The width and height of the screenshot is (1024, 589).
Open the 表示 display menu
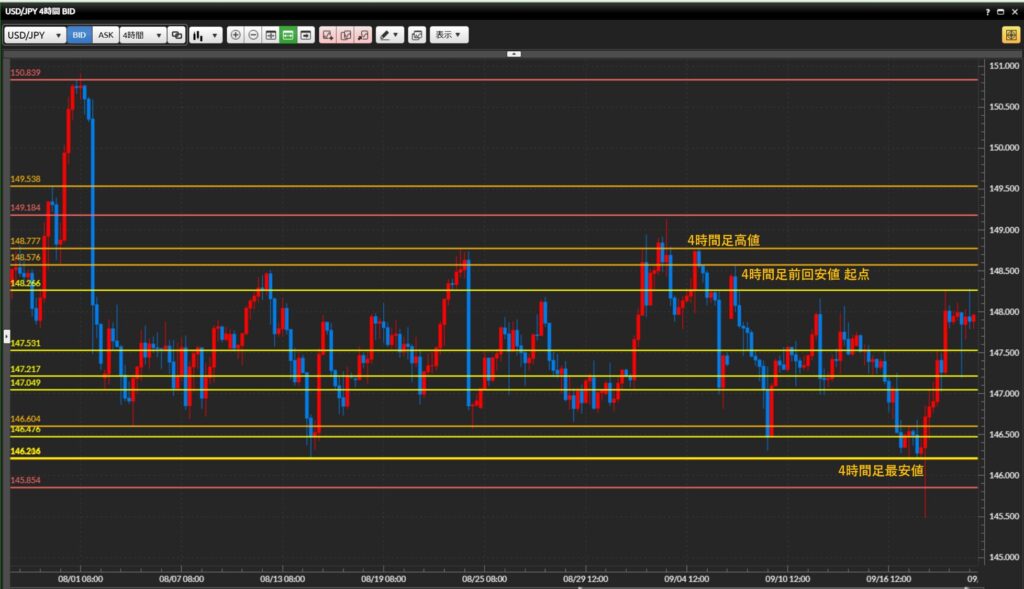pyautogui.click(x=448, y=35)
